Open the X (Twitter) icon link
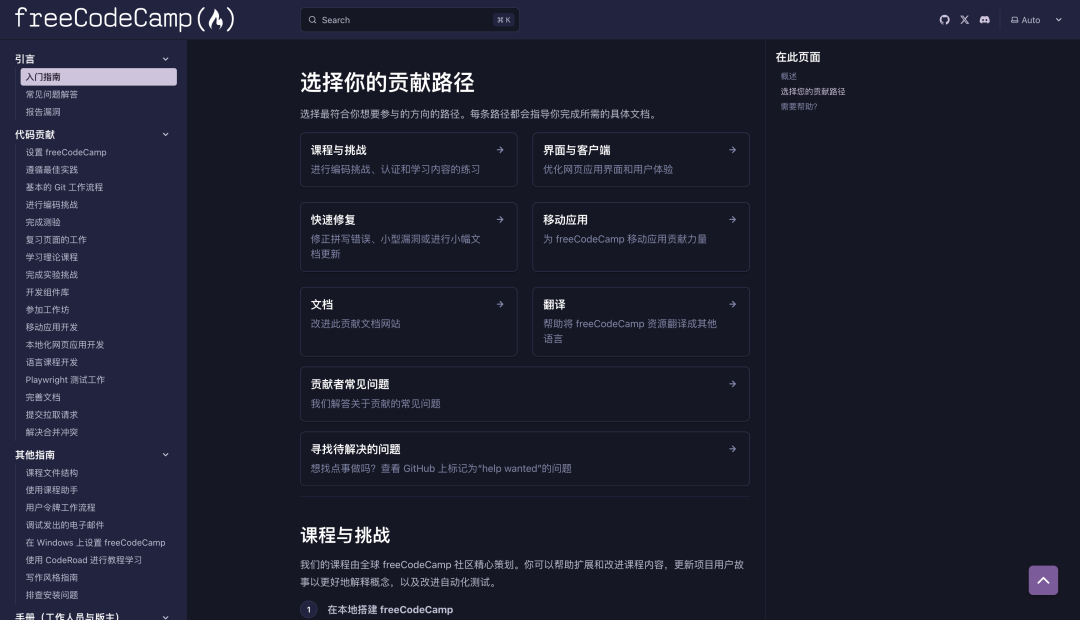Image resolution: width=1080 pixels, height=620 pixels. tap(964, 20)
